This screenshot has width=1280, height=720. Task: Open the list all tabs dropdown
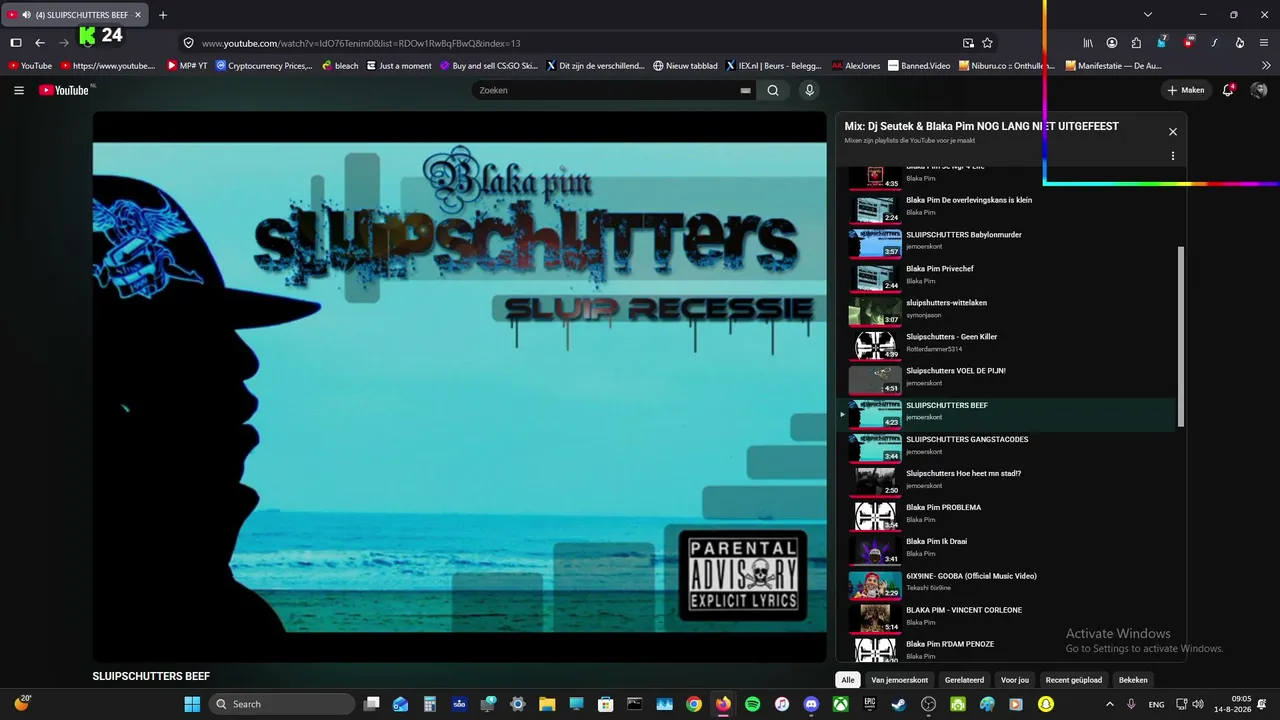click(x=1148, y=15)
